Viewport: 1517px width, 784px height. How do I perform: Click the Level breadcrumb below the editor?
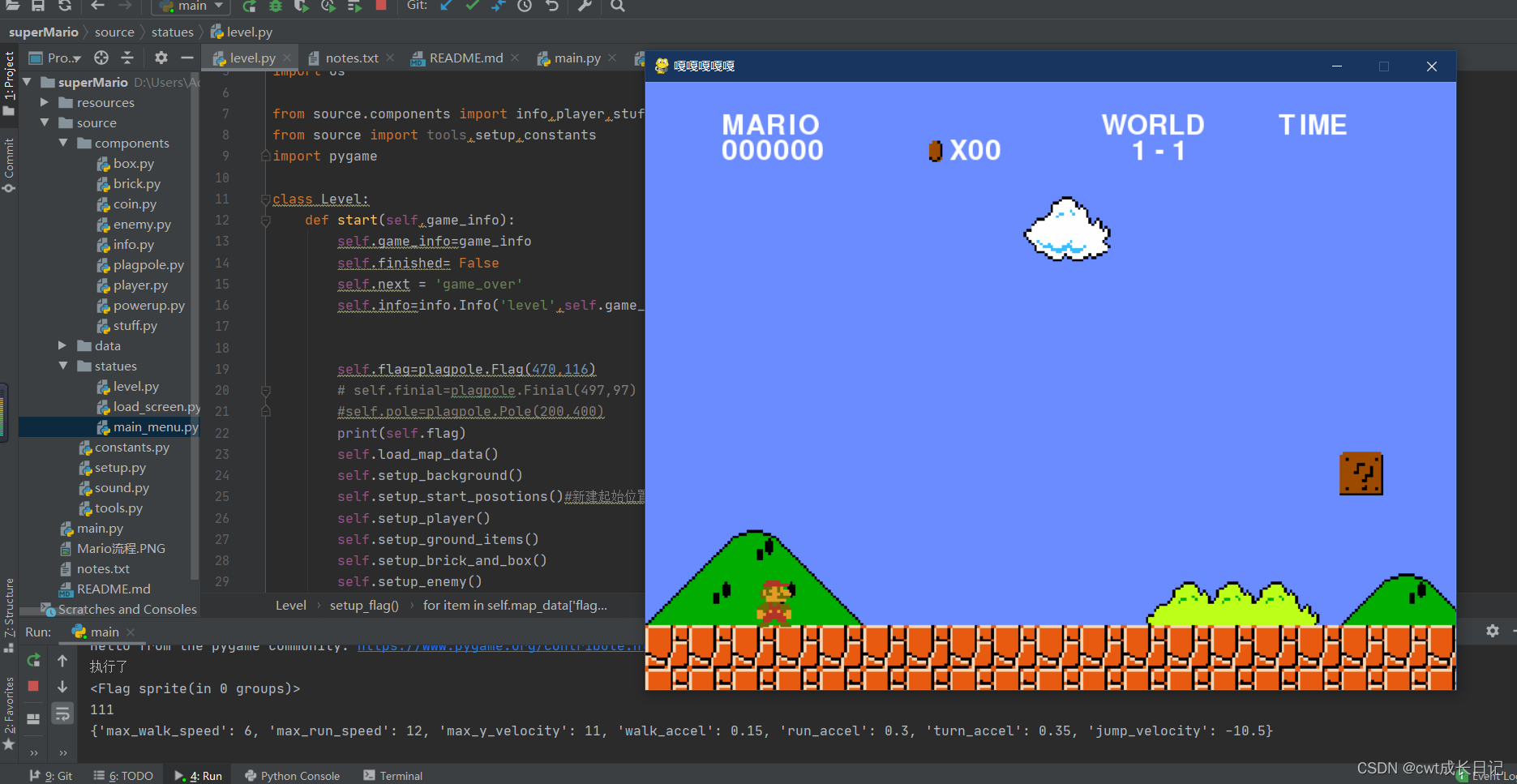tap(291, 606)
